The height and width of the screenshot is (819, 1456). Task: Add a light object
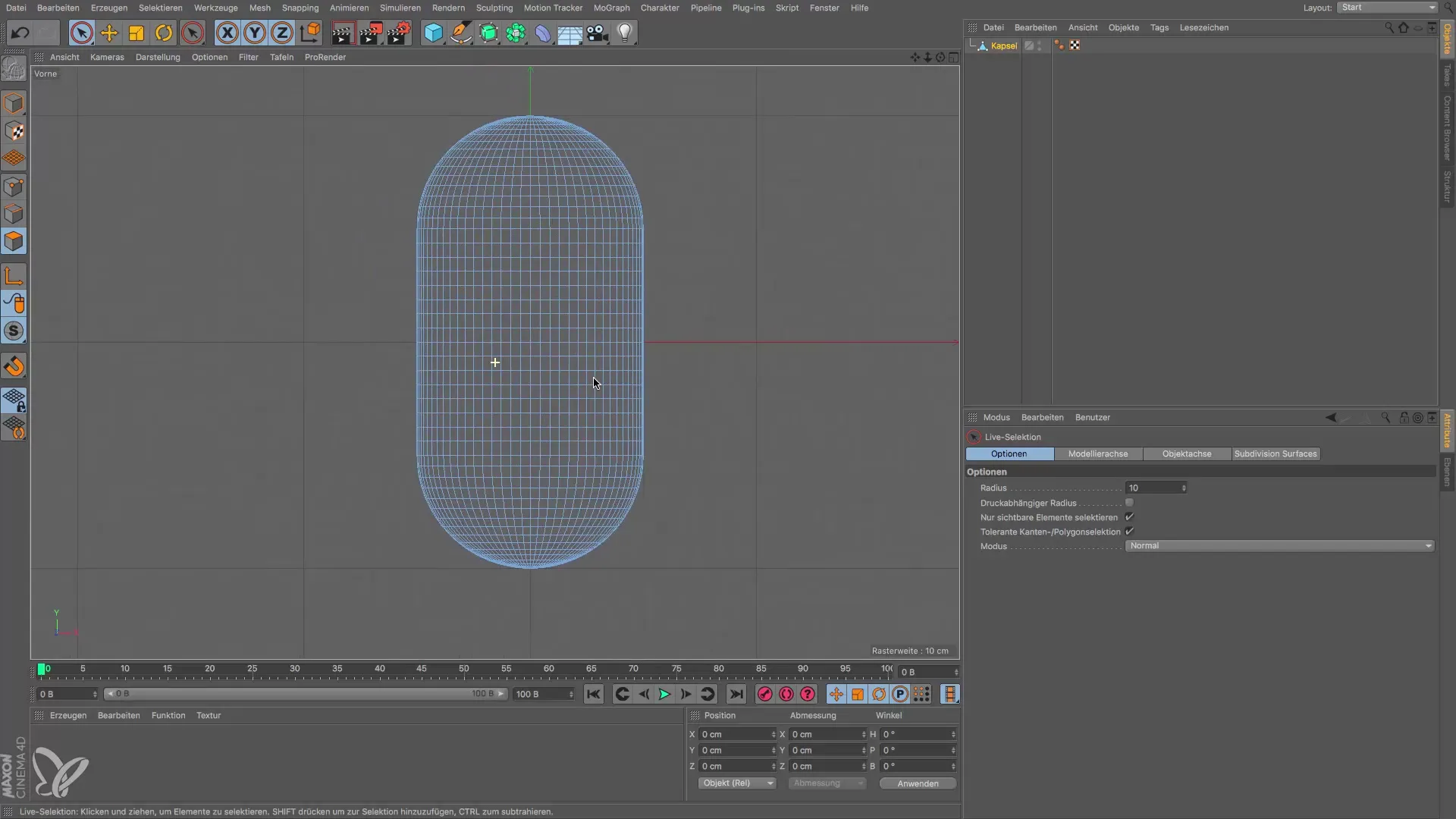pyautogui.click(x=625, y=33)
